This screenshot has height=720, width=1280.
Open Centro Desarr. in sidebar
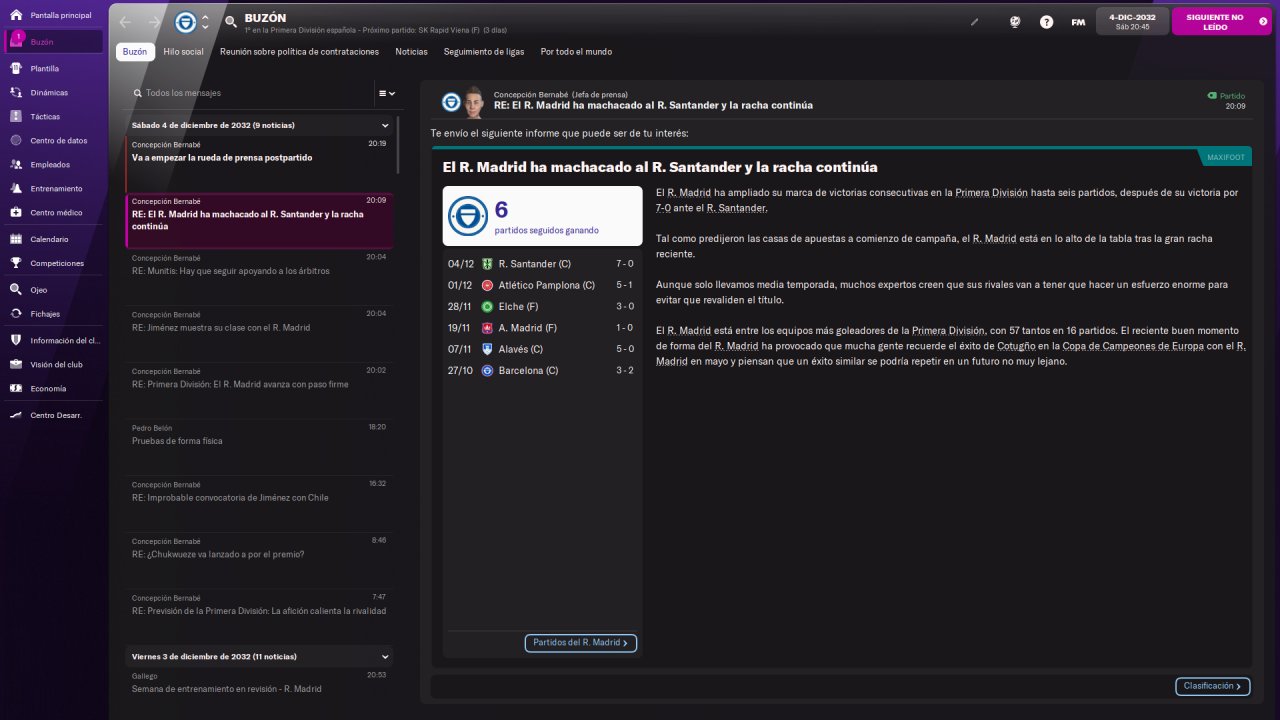click(54, 415)
